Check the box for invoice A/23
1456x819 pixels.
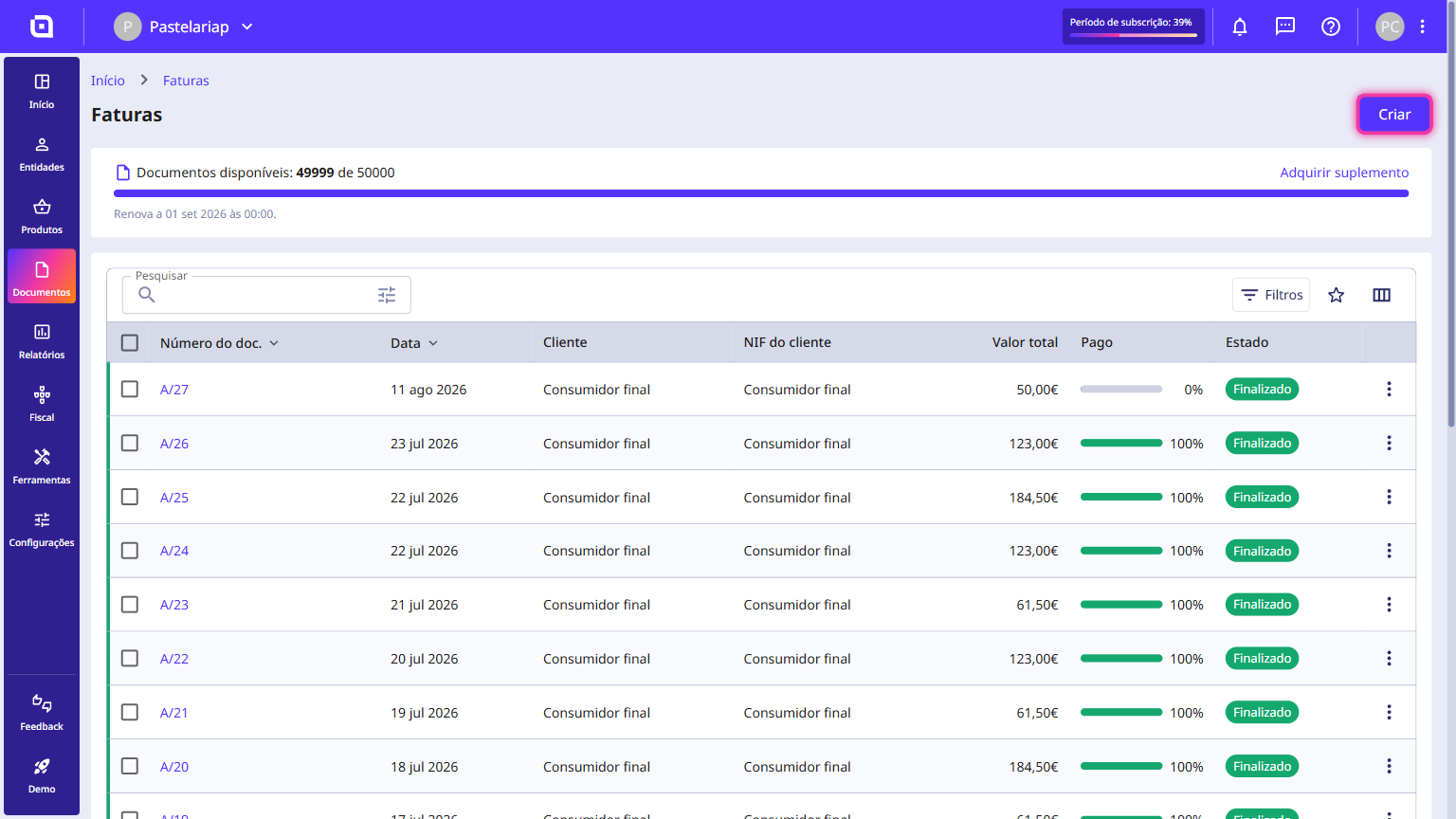point(130,604)
